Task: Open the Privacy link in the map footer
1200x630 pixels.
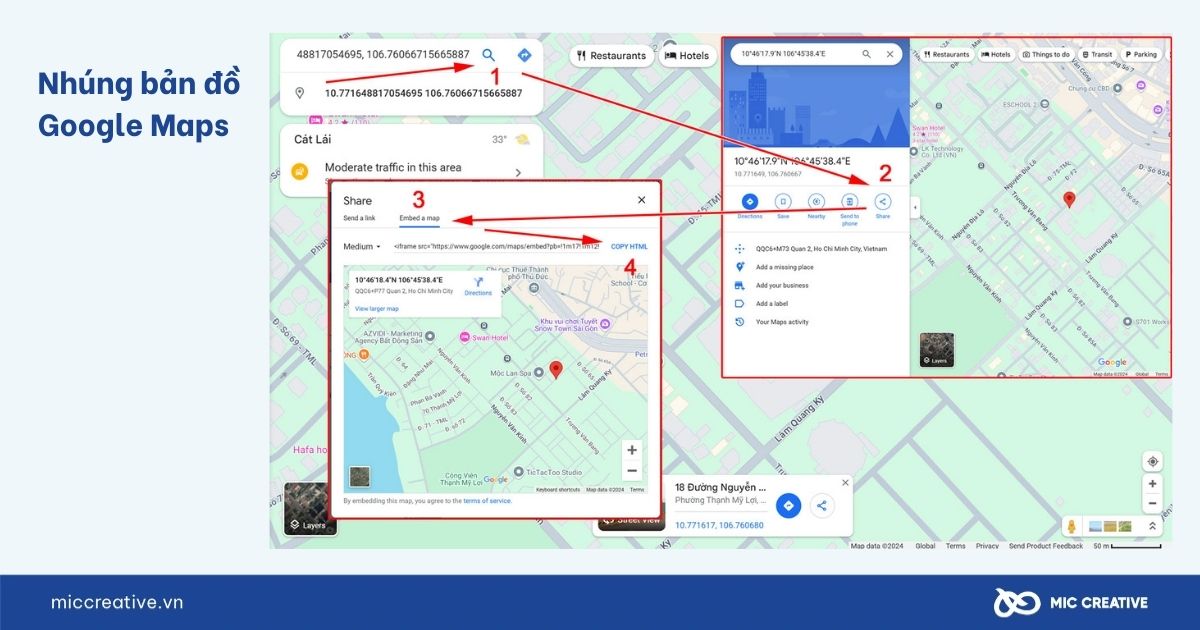Action: click(x=987, y=546)
